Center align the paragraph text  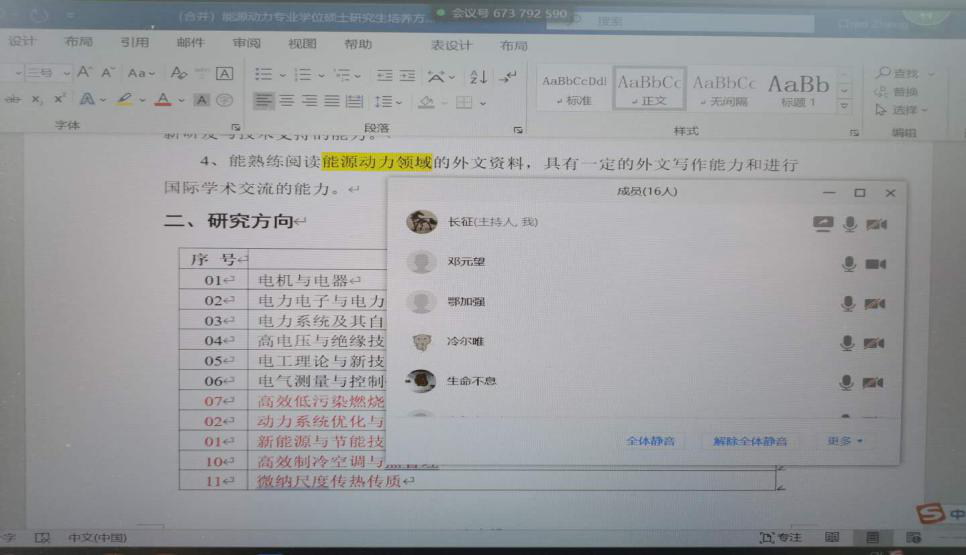click(x=285, y=101)
